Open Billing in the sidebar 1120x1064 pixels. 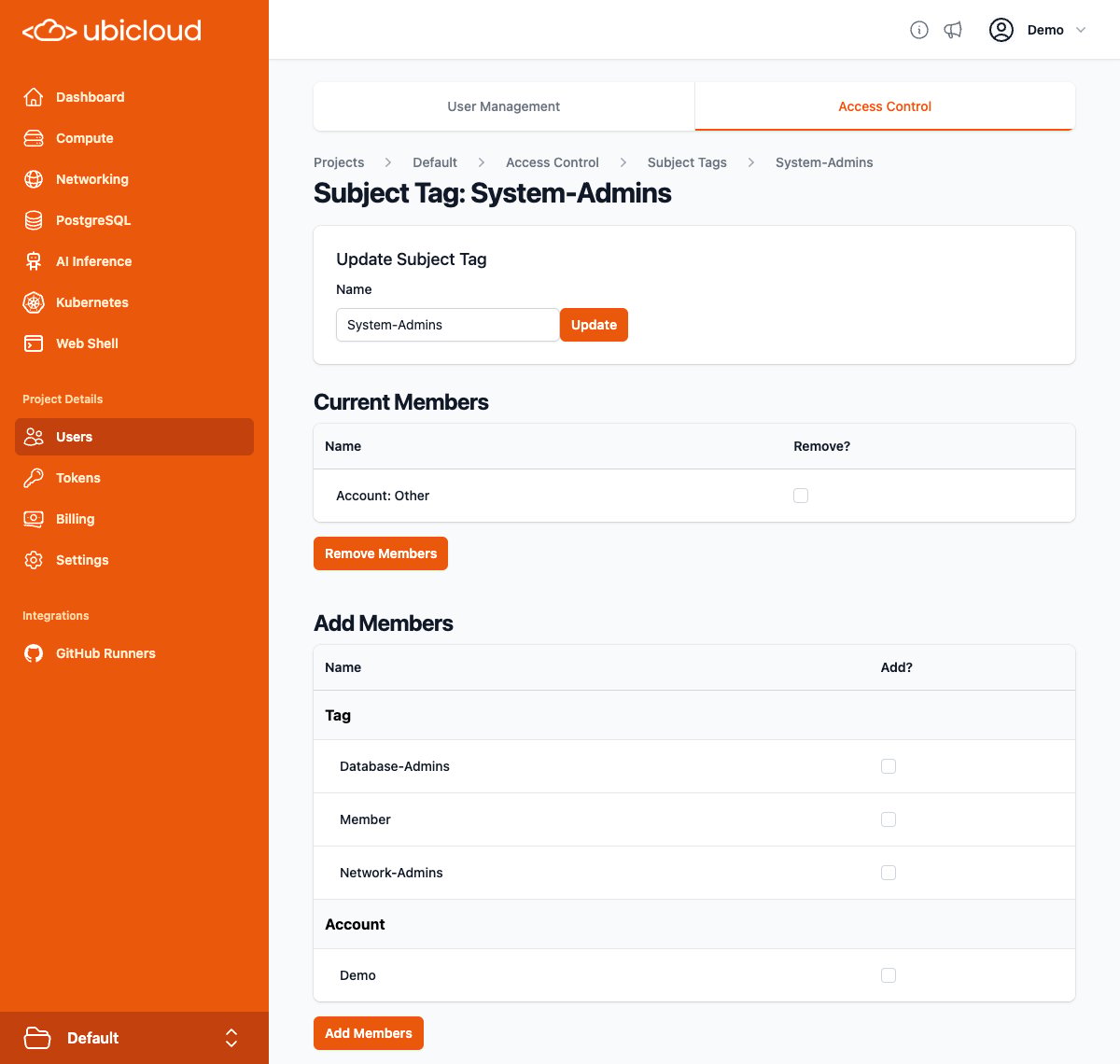tap(134, 519)
